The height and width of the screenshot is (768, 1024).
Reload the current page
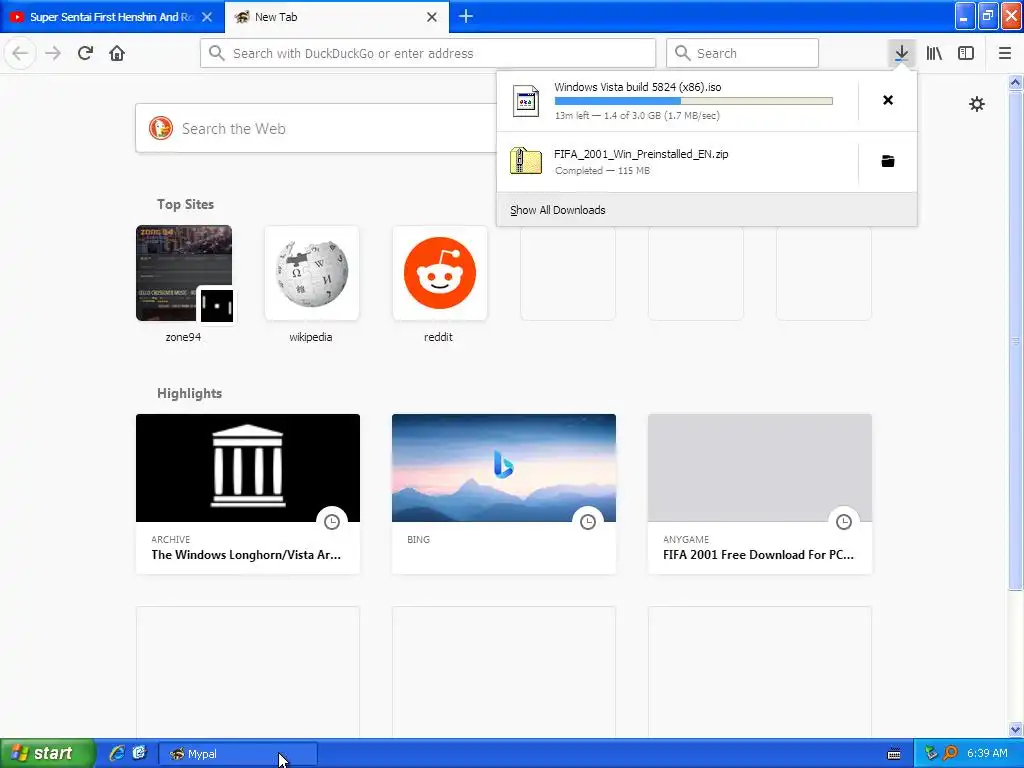86,53
